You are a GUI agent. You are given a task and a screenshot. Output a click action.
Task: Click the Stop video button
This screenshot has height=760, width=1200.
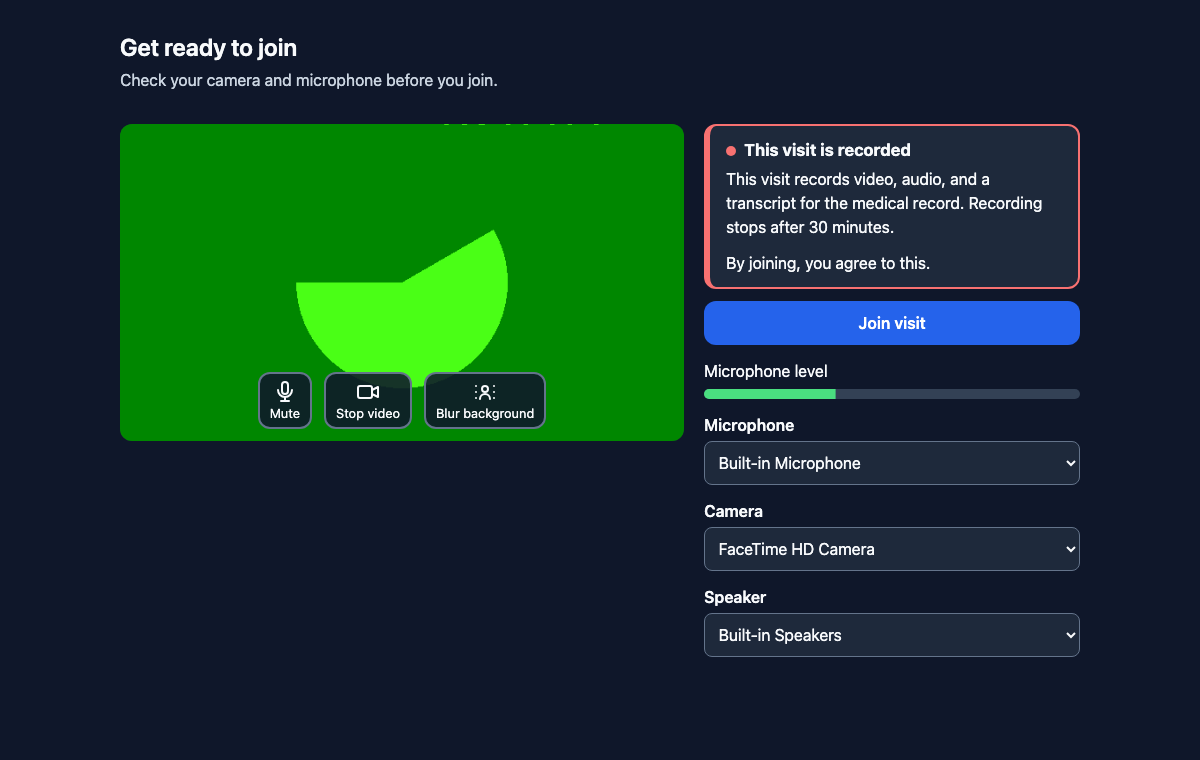pyautogui.click(x=368, y=400)
